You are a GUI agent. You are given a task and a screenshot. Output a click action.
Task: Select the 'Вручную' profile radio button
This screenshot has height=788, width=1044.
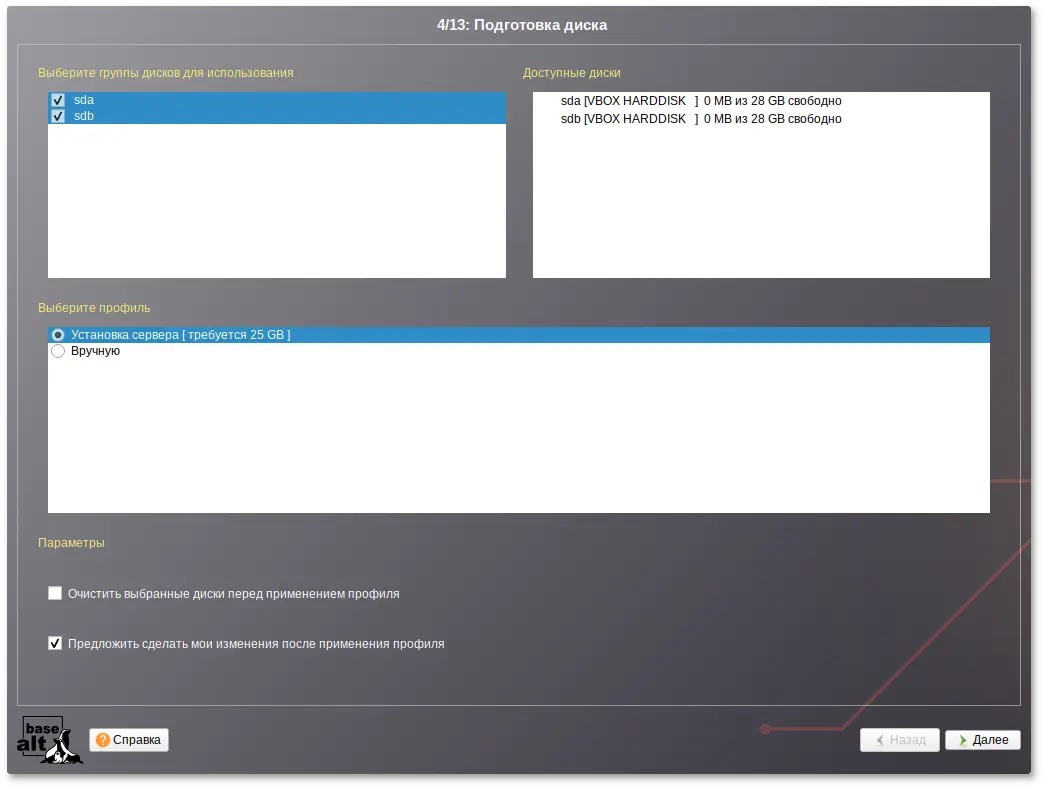[x=58, y=351]
